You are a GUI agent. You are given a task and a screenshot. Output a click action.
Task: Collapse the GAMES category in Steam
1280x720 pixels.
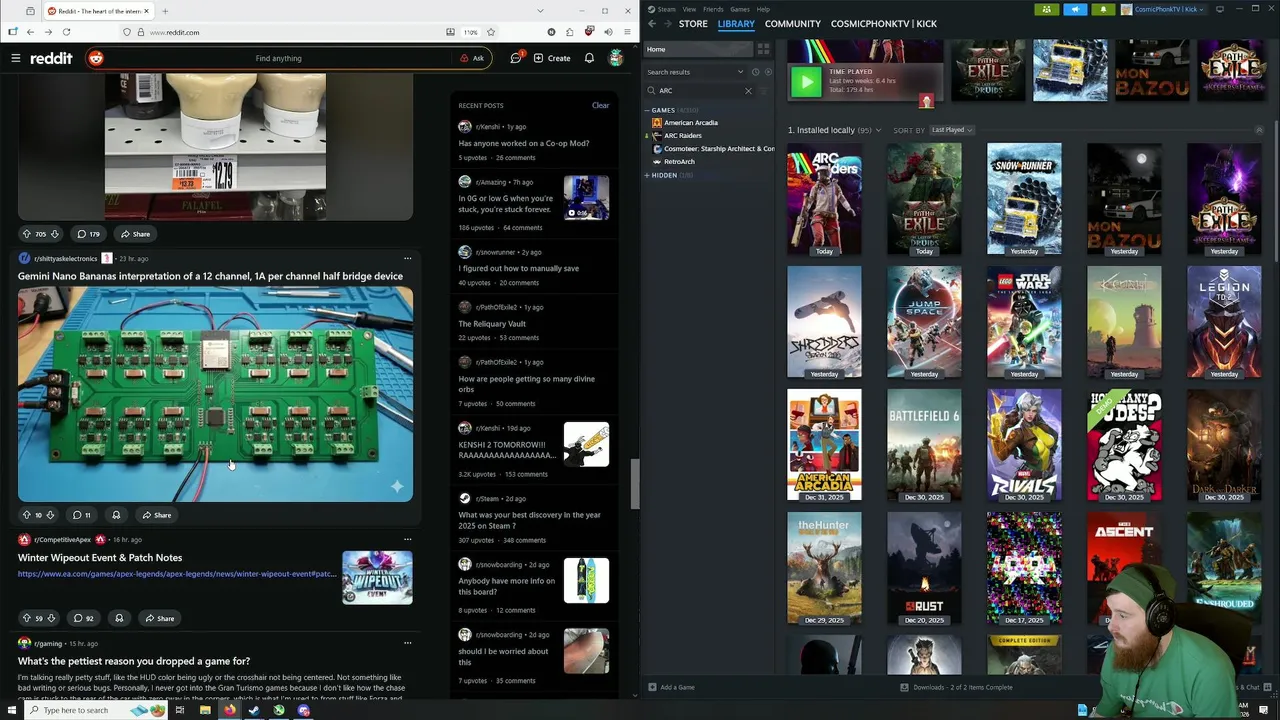[x=647, y=110]
